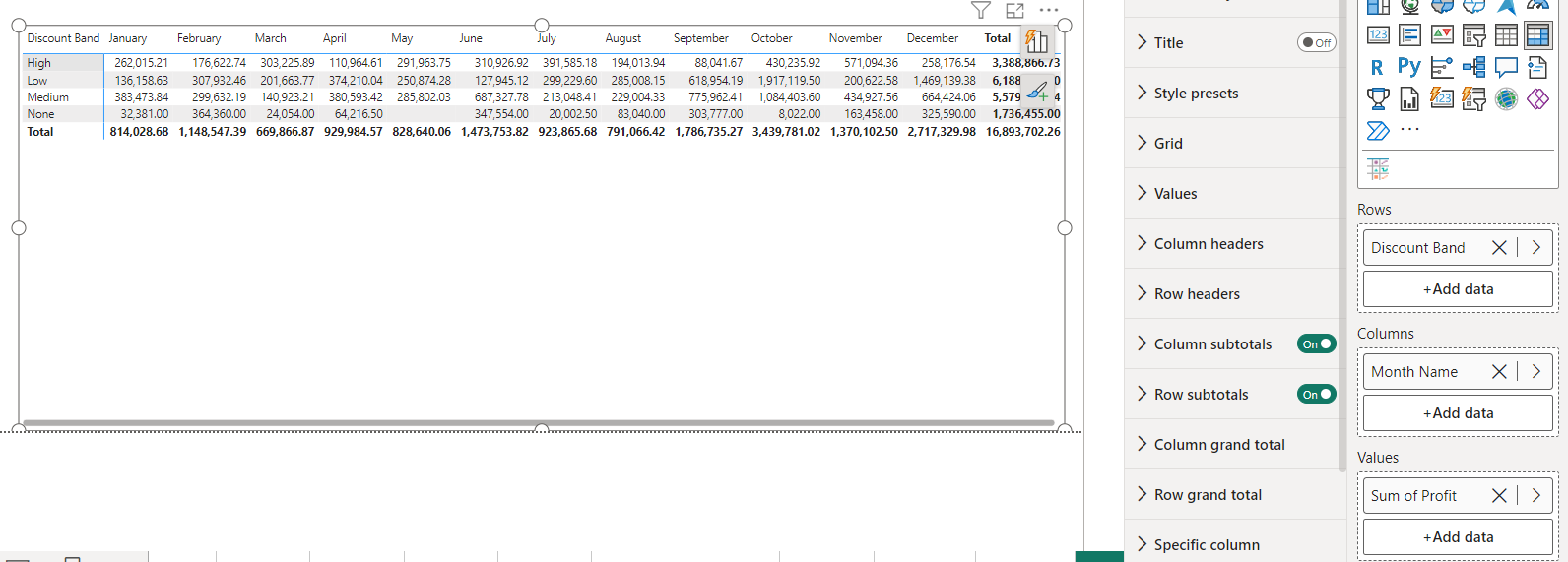Image resolution: width=1568 pixels, height=562 pixels.
Task: Insert a Python (Py) visual
Action: 1409,67
